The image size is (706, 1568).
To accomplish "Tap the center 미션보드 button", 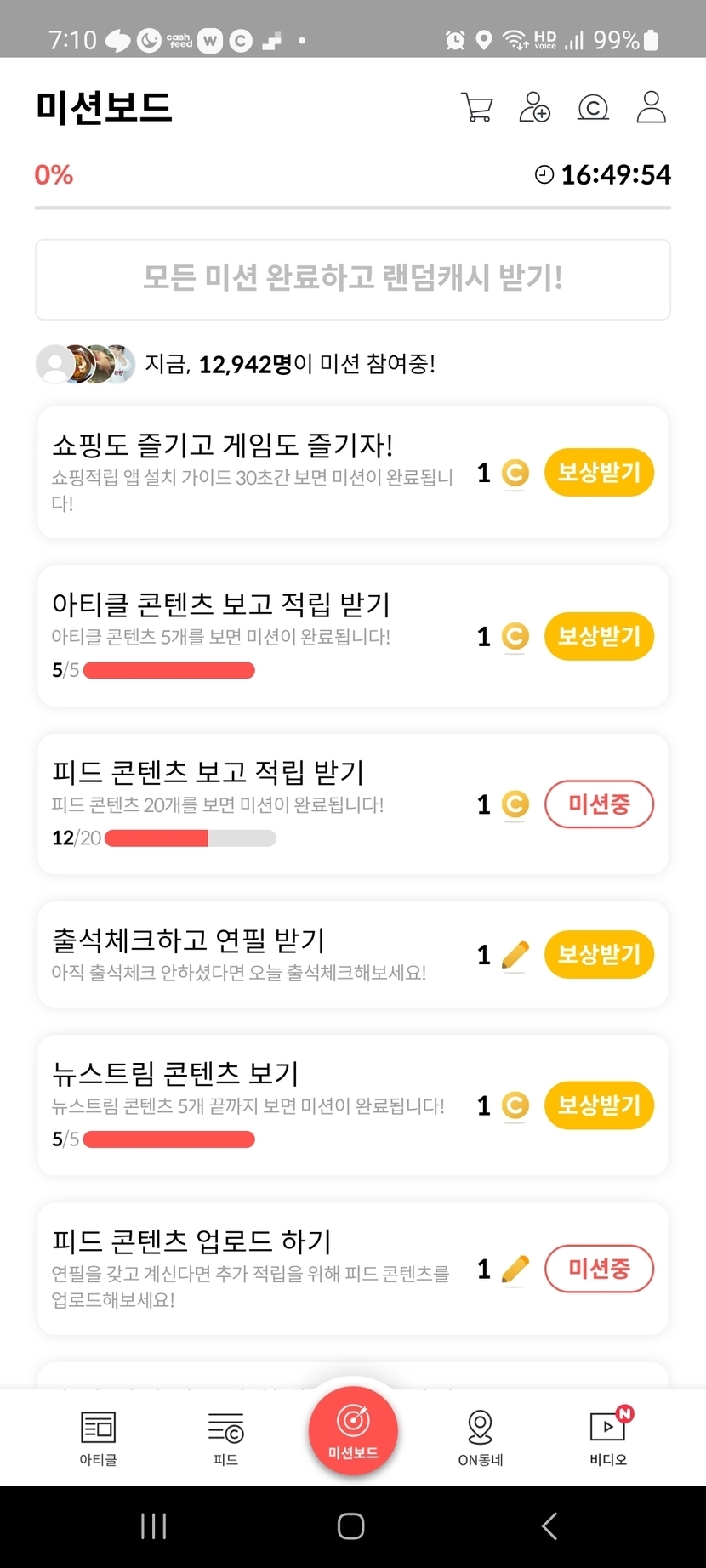I will [353, 1429].
